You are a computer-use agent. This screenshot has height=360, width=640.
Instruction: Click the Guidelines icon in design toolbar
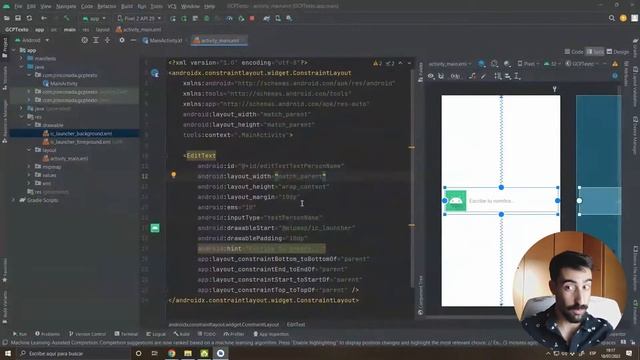coord(518,76)
